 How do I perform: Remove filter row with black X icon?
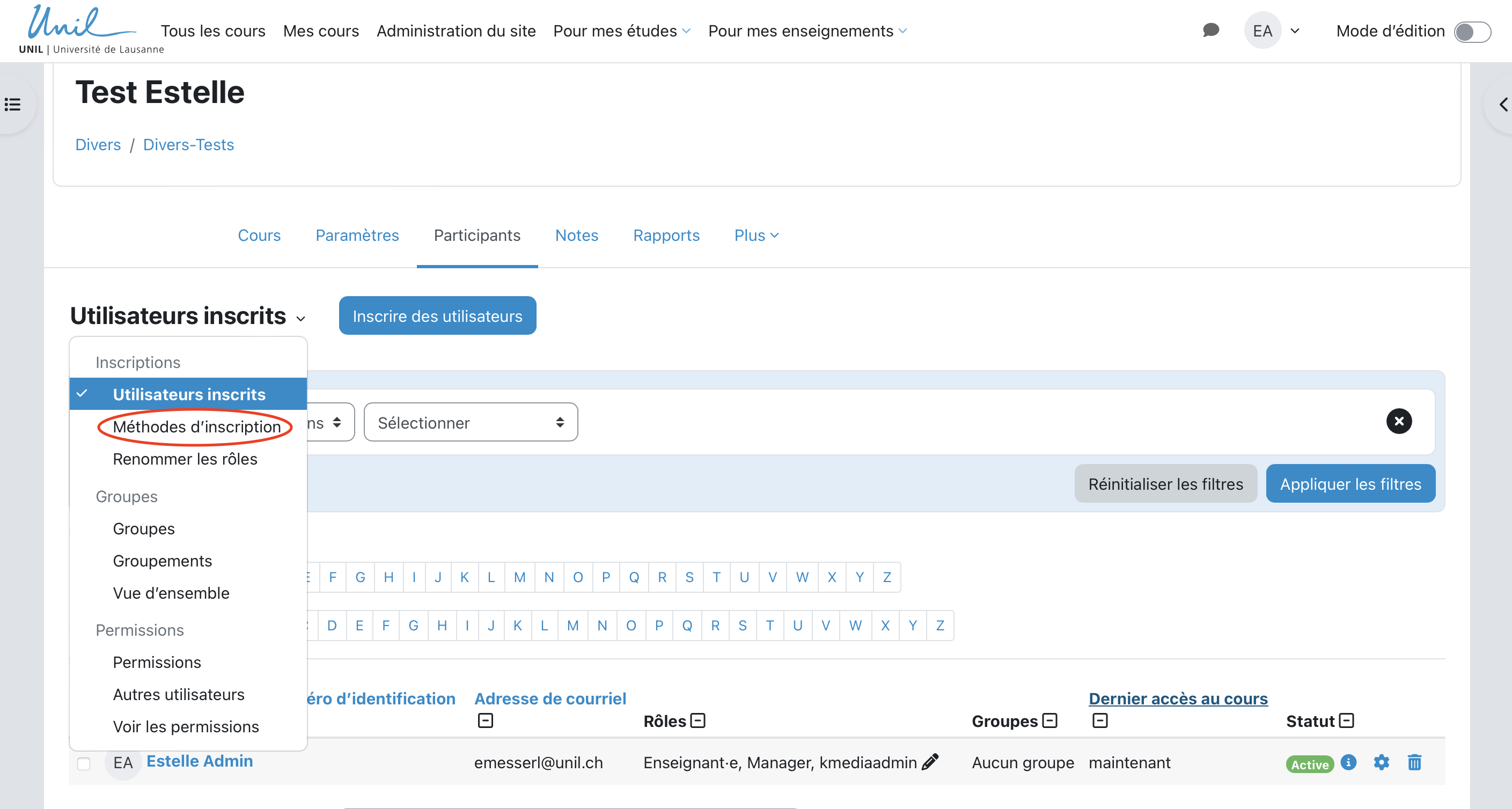[x=1399, y=421]
